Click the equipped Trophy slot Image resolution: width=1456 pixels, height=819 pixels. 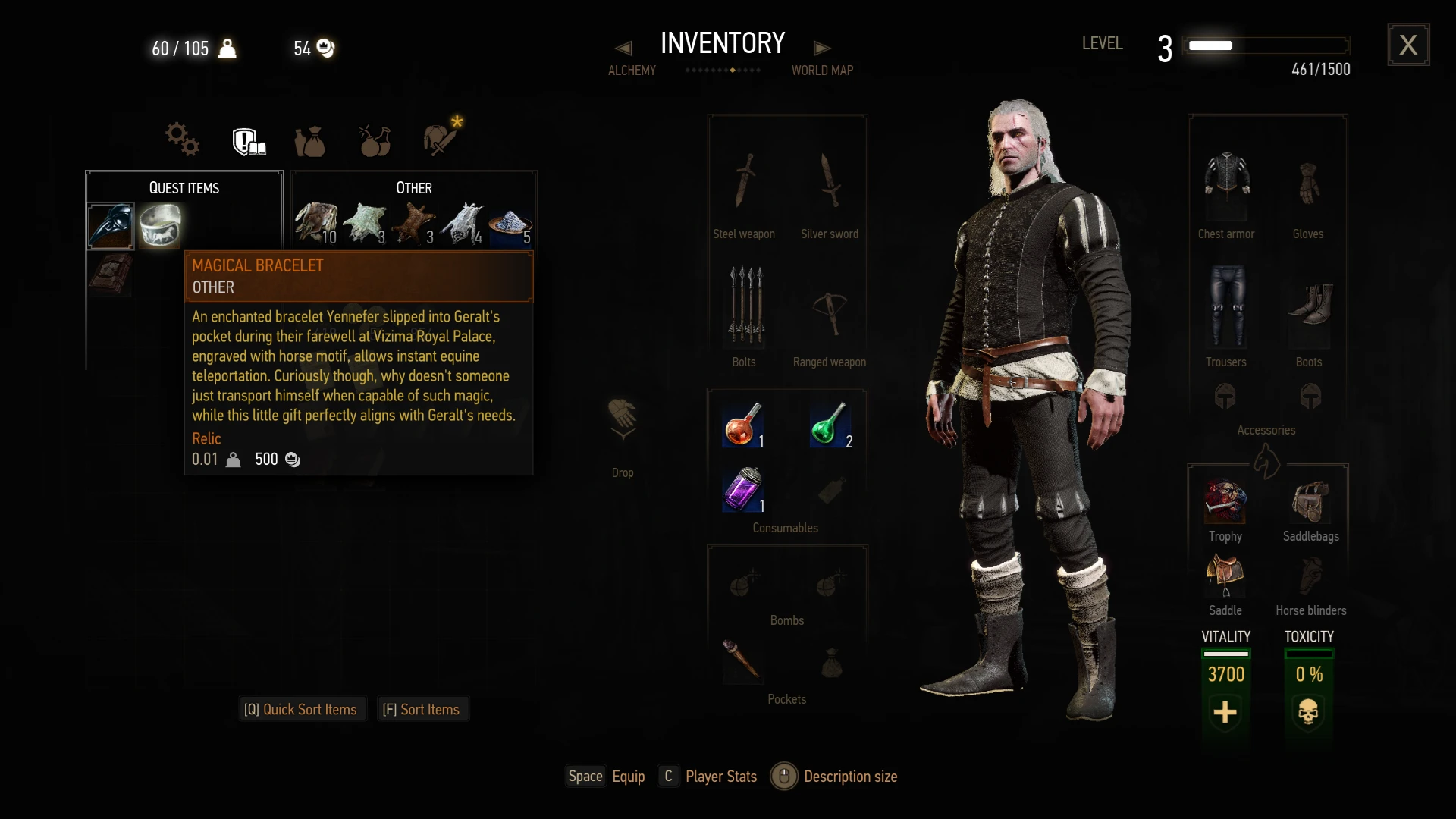click(1225, 501)
